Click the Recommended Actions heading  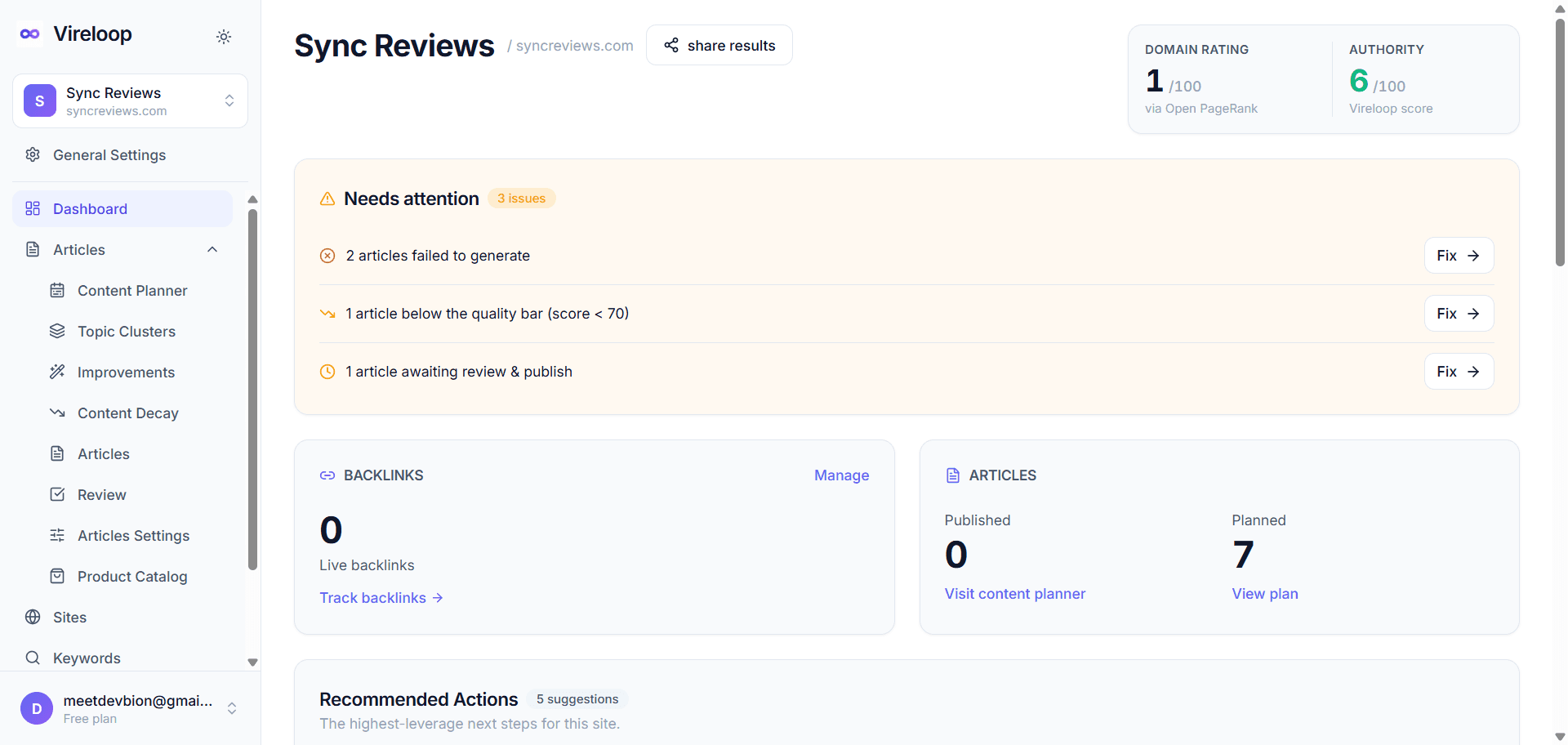click(x=419, y=699)
